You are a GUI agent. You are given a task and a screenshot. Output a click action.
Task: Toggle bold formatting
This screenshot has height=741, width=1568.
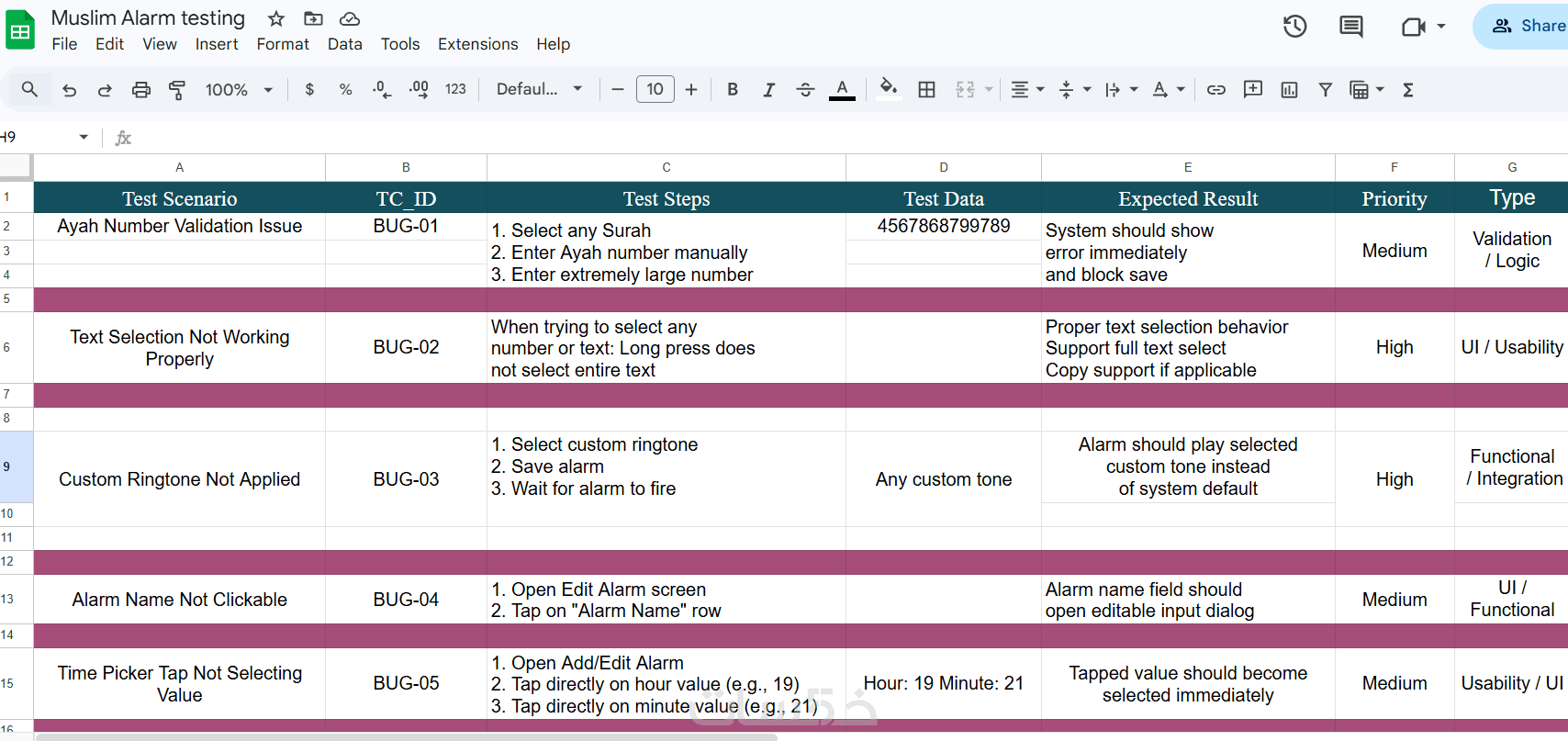click(733, 89)
